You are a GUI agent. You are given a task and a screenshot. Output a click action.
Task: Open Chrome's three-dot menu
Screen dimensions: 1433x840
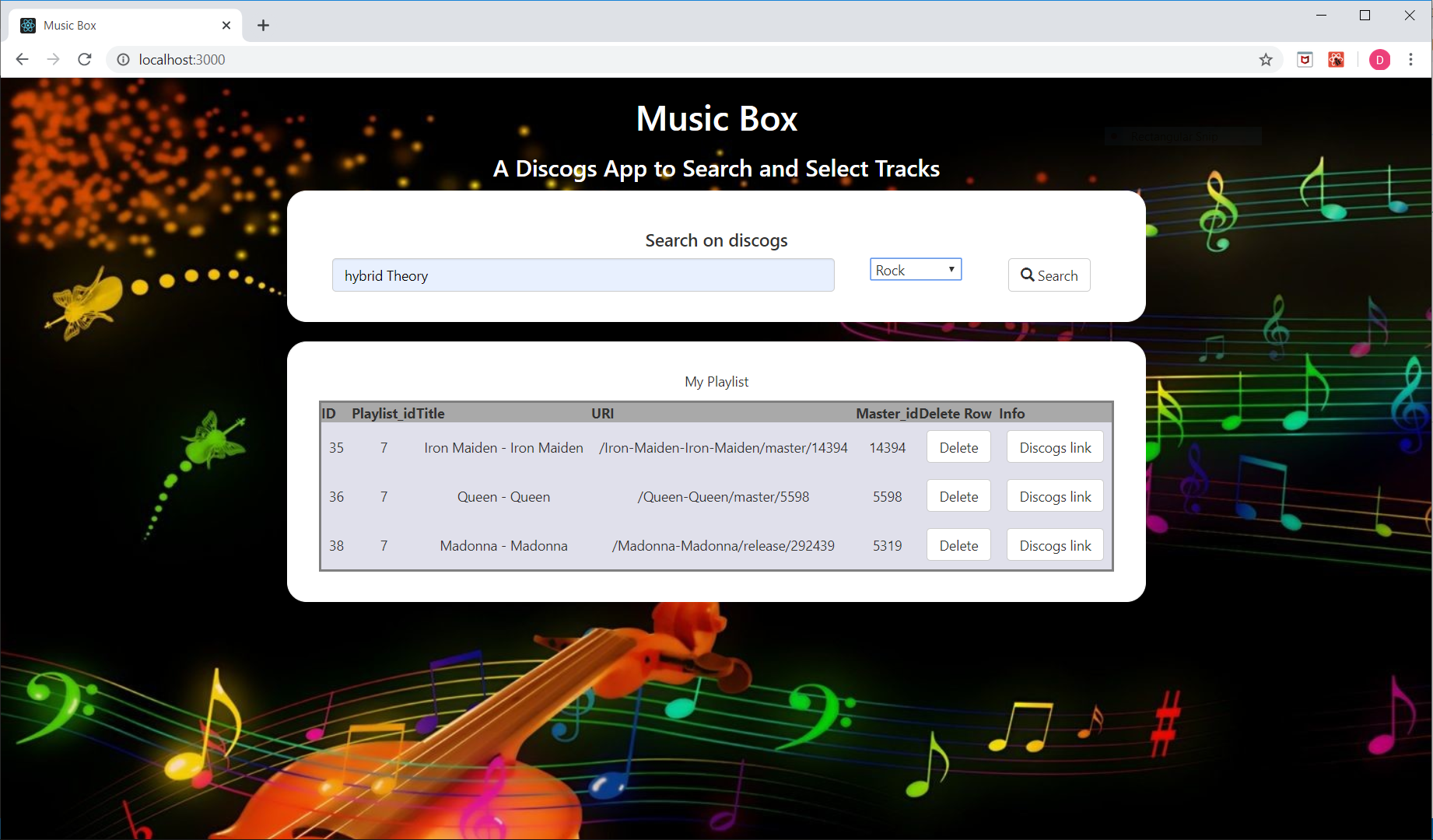click(x=1410, y=60)
